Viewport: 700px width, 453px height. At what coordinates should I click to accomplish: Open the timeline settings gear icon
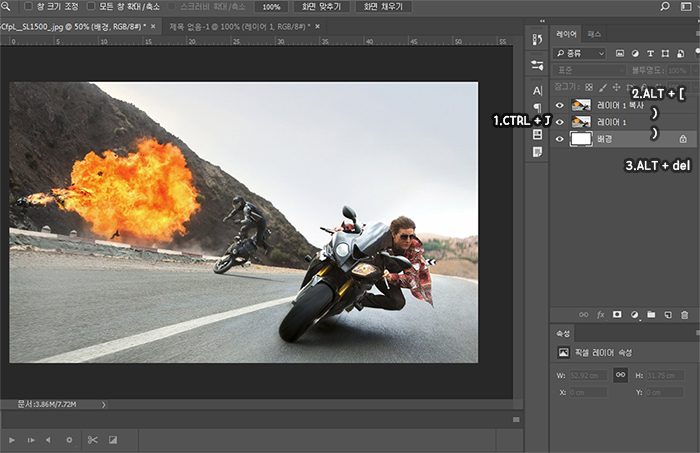coord(69,440)
